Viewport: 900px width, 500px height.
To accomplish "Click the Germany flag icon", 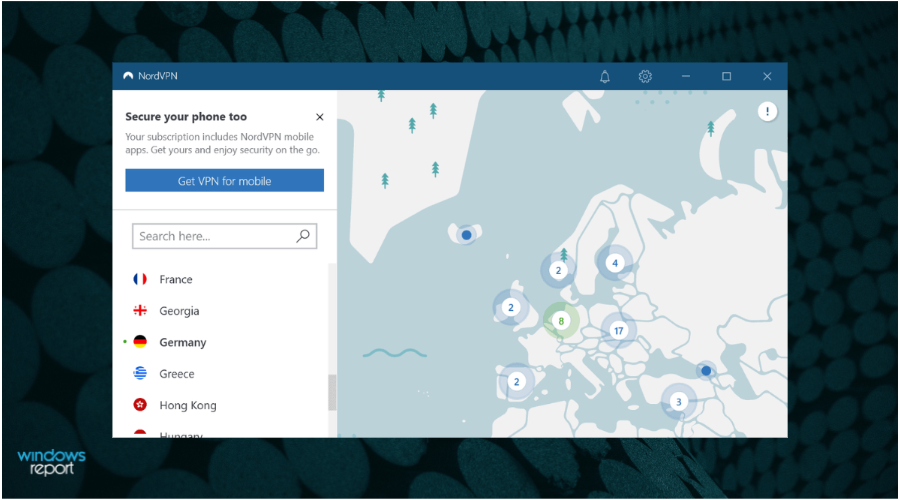I will click(x=140, y=342).
